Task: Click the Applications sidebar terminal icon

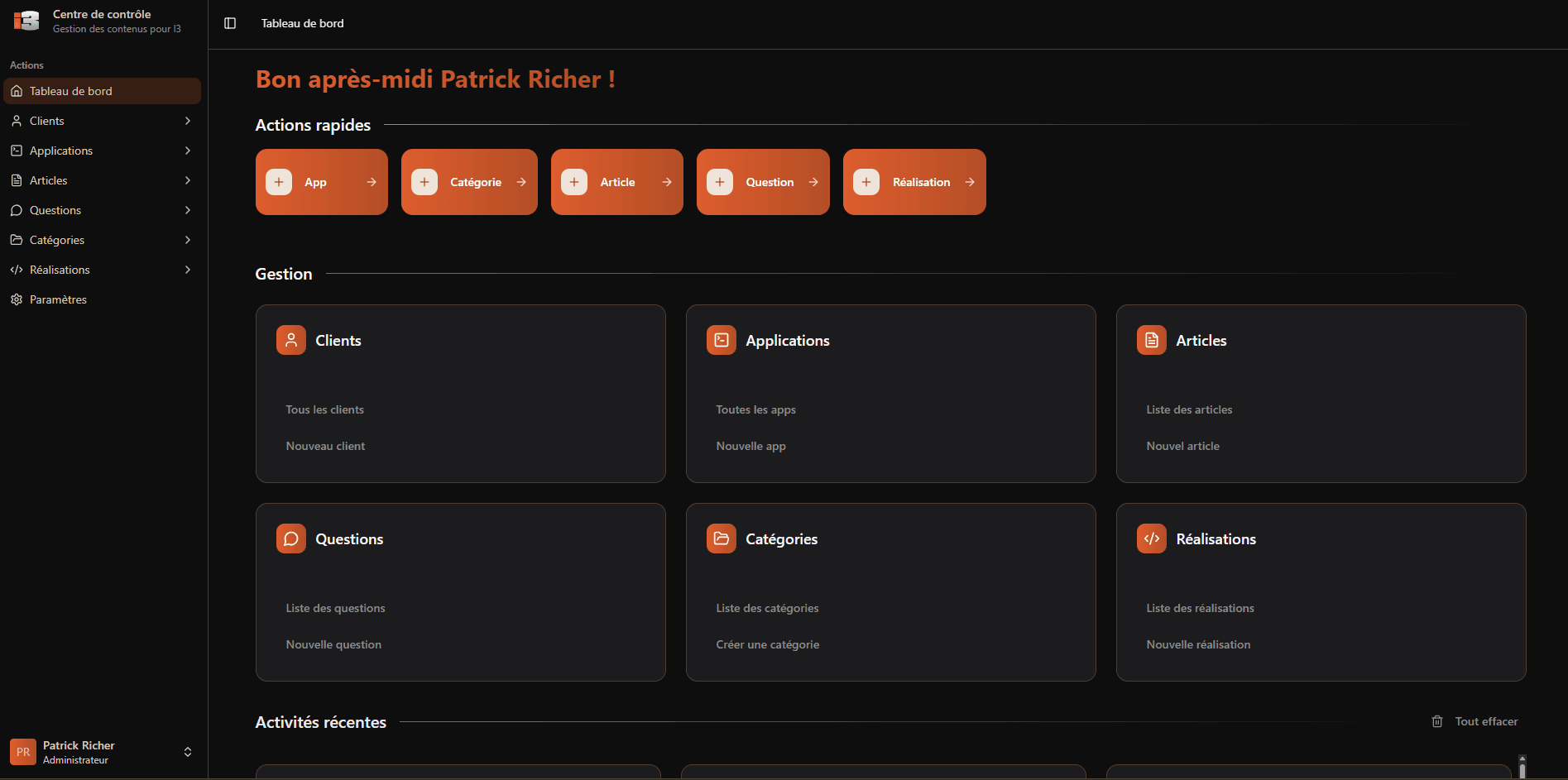Action: pyautogui.click(x=17, y=151)
